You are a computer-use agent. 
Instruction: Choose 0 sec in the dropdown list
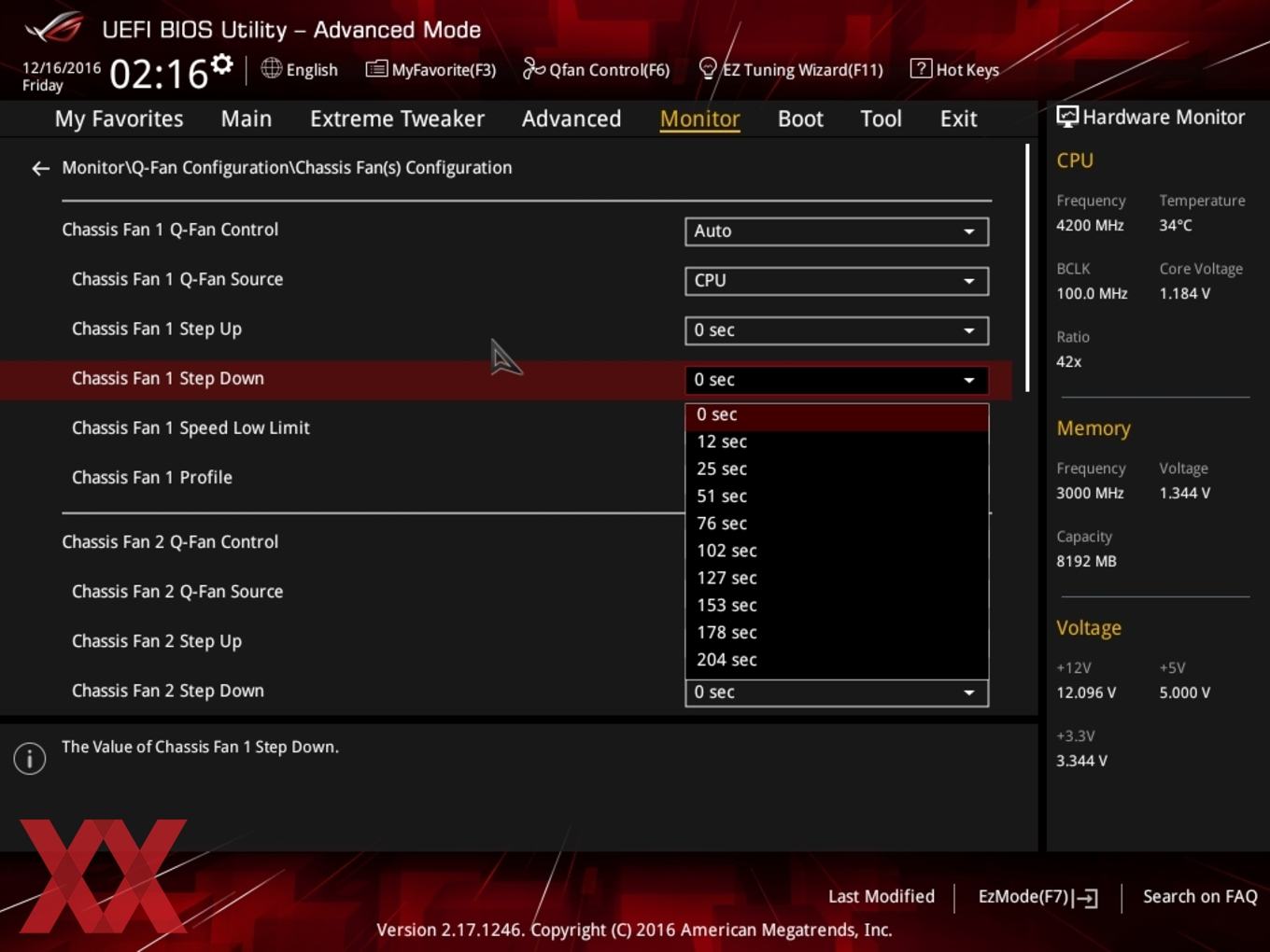tap(837, 415)
